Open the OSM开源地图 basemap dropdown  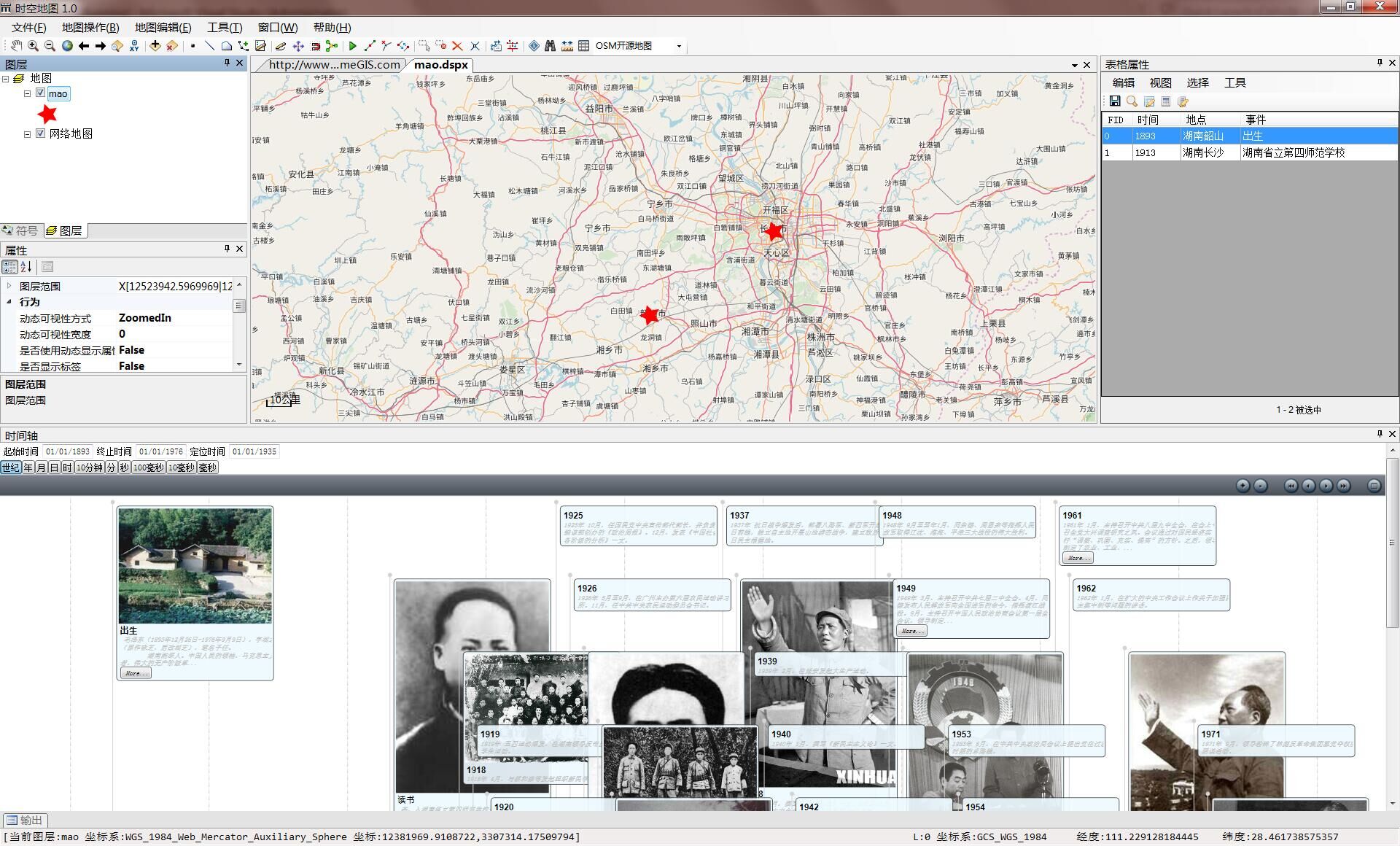679,46
